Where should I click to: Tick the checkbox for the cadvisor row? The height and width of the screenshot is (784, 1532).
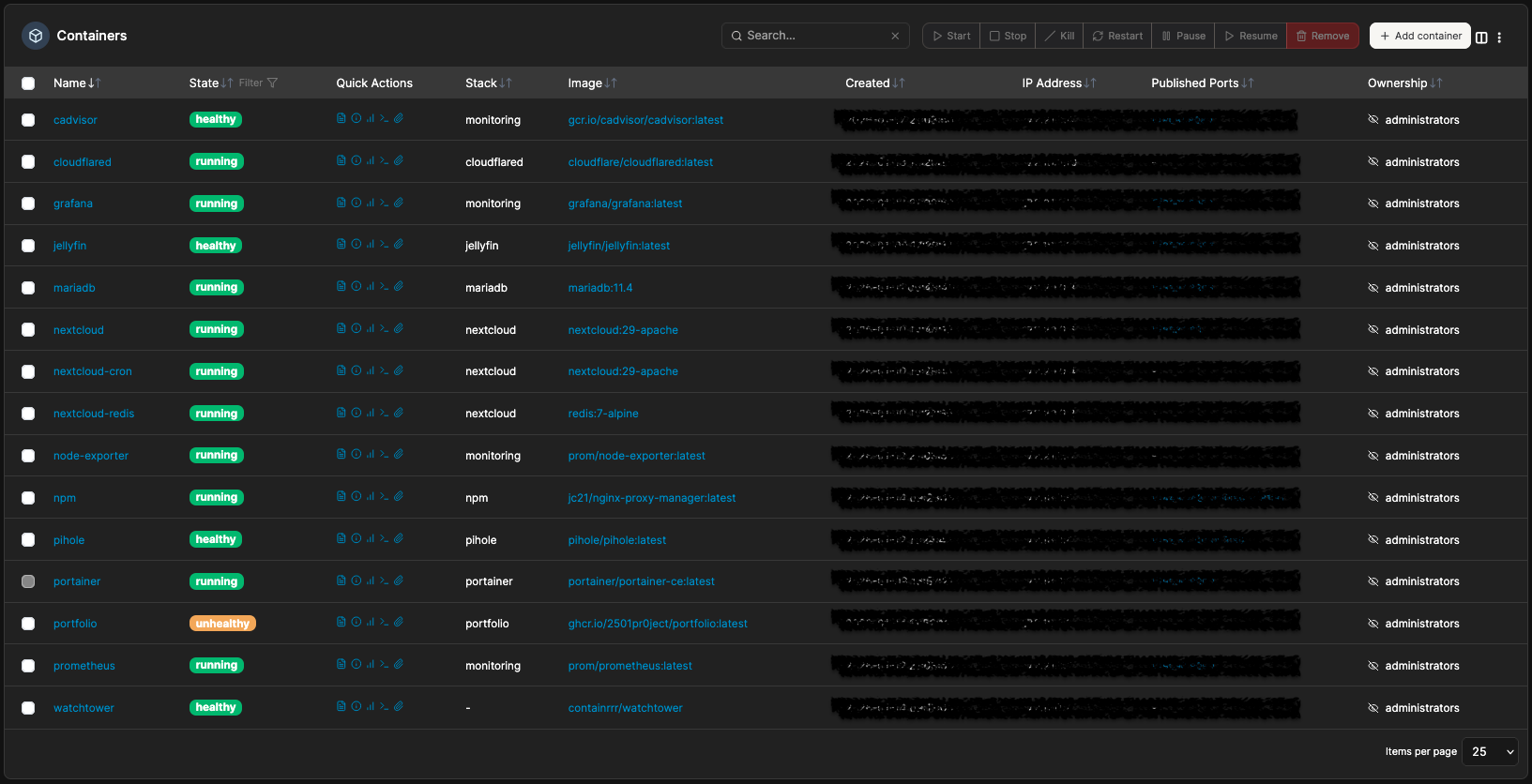click(28, 120)
